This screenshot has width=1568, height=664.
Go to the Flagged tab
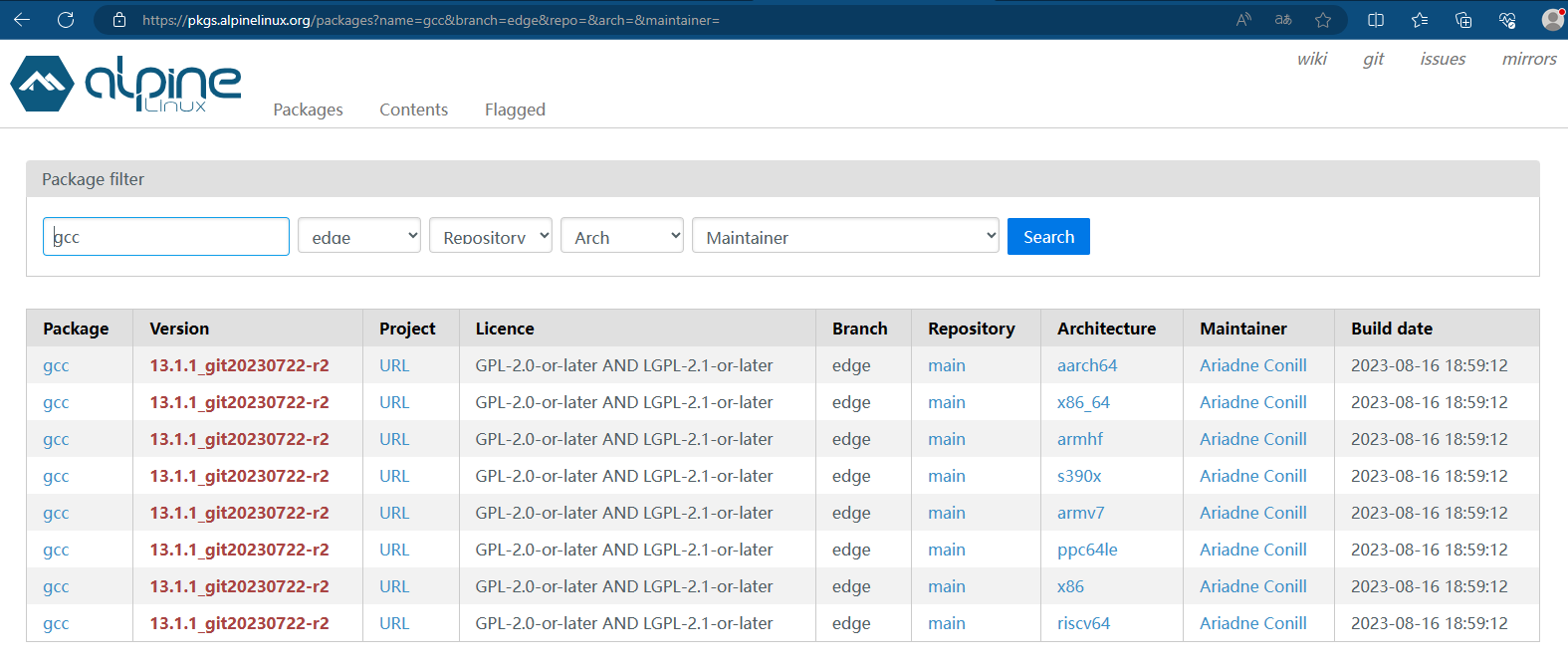[x=515, y=110]
